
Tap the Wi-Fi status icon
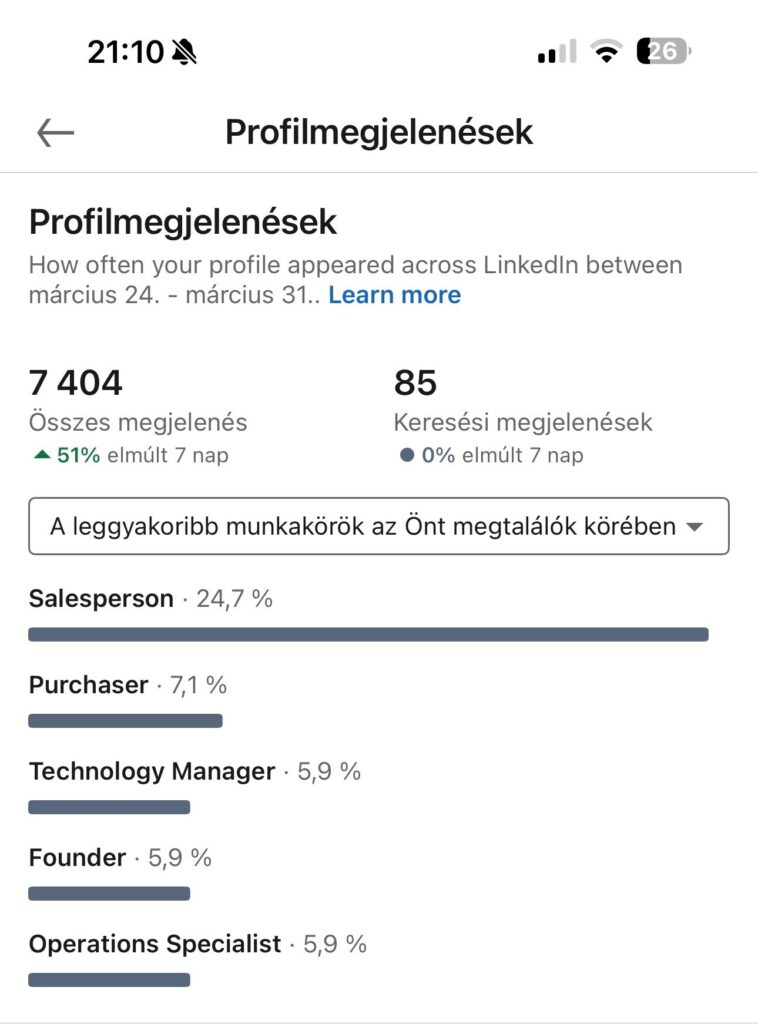pos(605,52)
